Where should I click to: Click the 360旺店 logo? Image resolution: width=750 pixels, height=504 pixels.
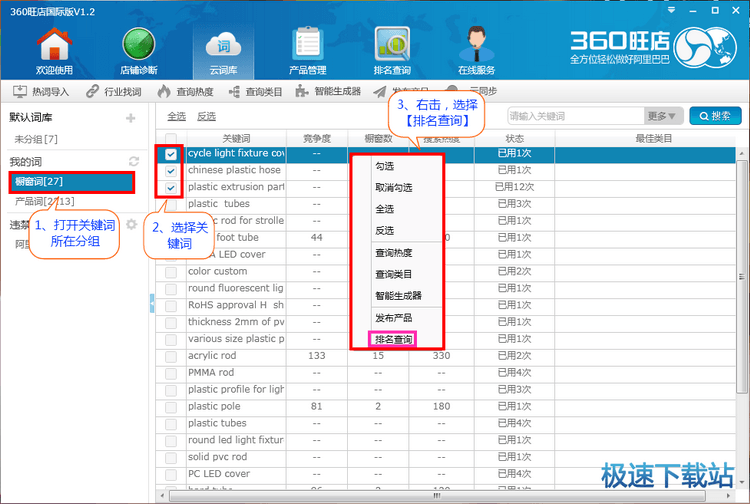[653, 46]
